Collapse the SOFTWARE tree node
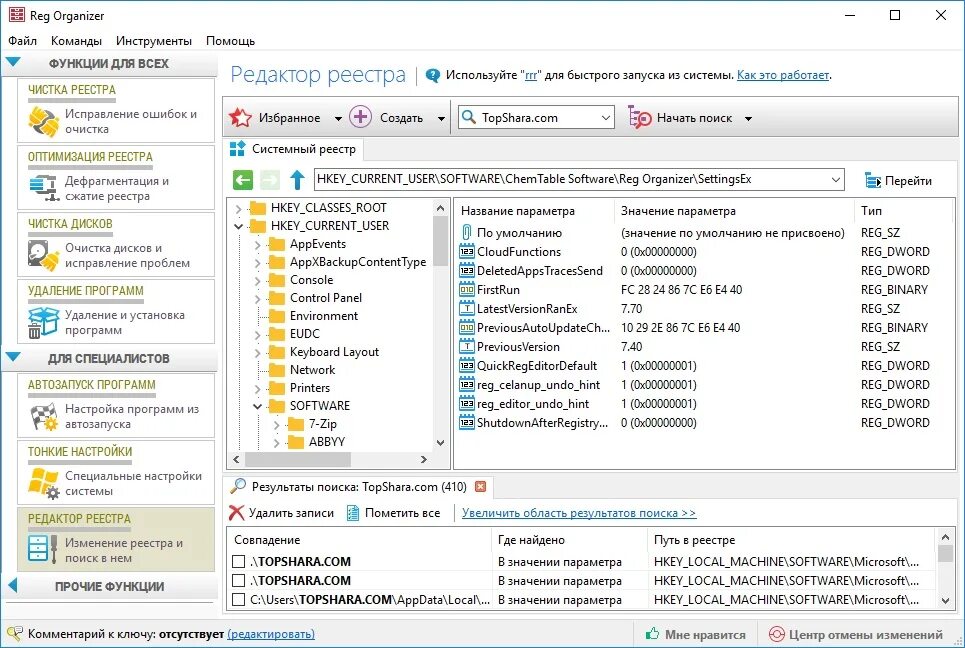965x648 pixels. (257, 406)
